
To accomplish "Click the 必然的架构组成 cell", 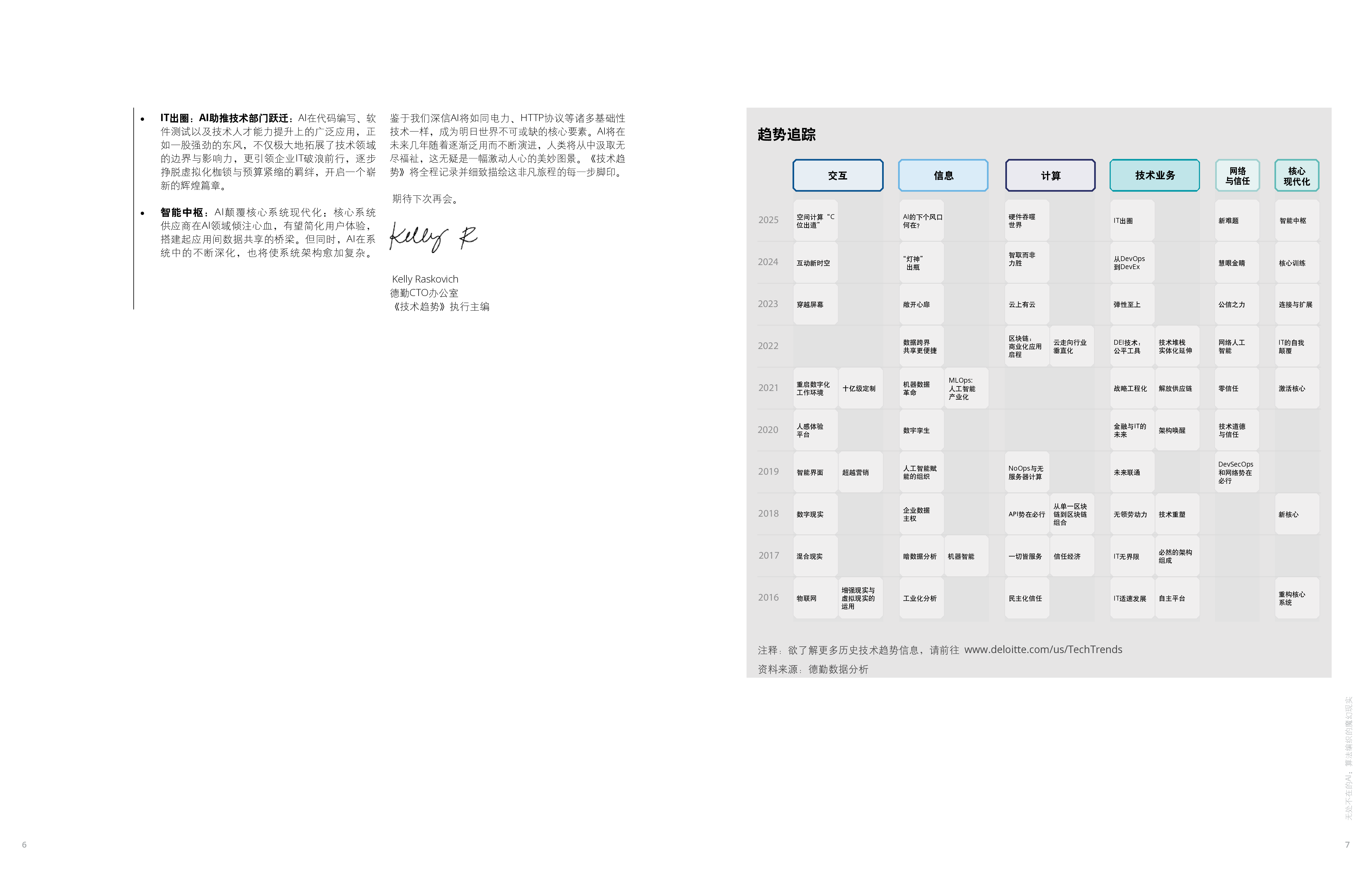I will (x=1177, y=556).
